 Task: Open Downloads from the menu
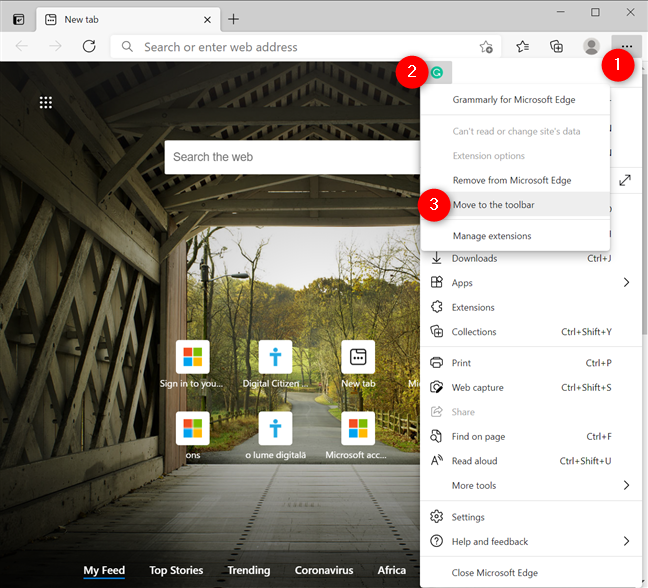pyautogui.click(x=531, y=258)
